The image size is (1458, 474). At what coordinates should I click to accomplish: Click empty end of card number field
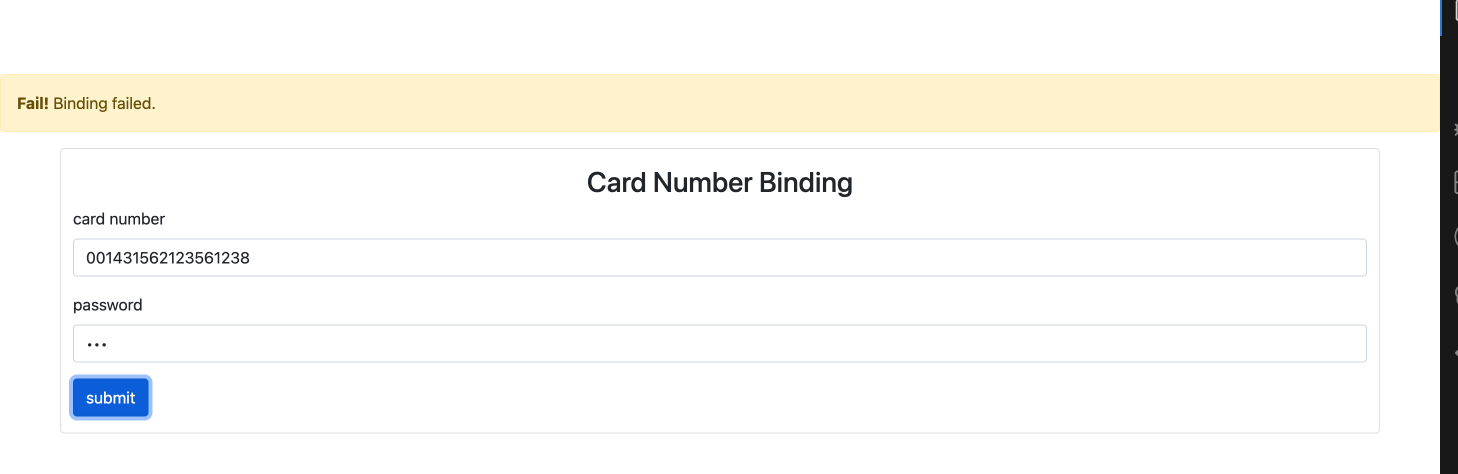coord(1200,258)
